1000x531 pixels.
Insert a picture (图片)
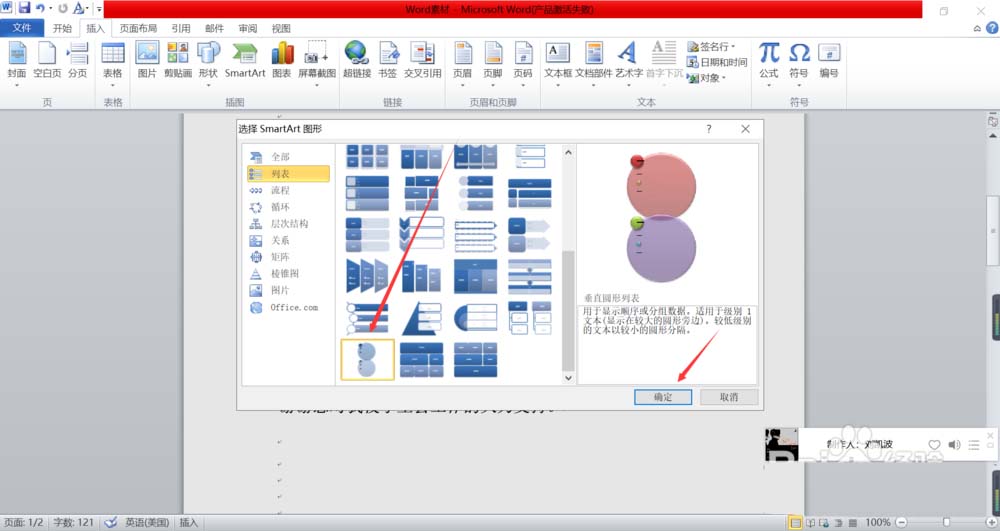point(147,61)
